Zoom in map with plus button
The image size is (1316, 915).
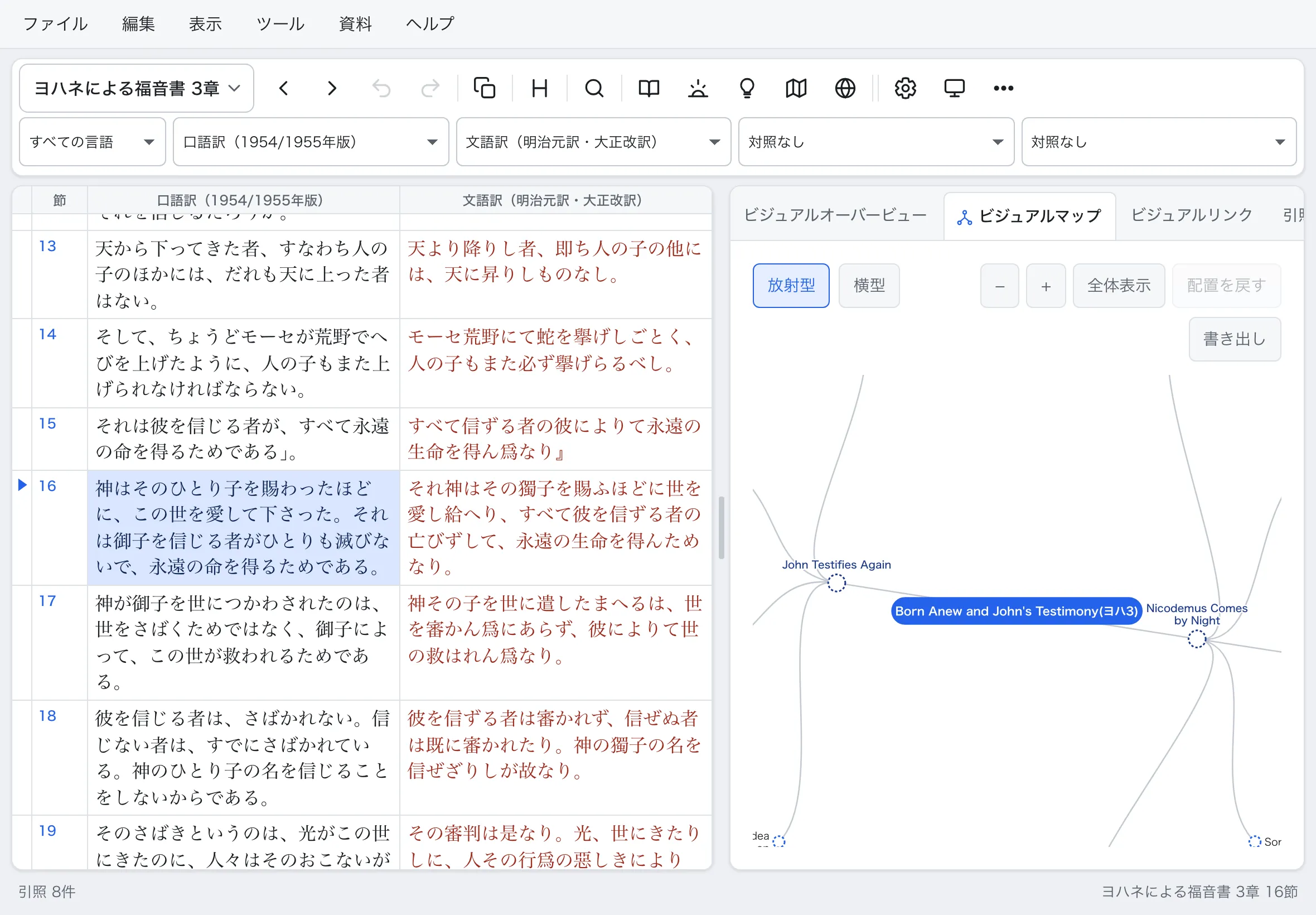1046,286
